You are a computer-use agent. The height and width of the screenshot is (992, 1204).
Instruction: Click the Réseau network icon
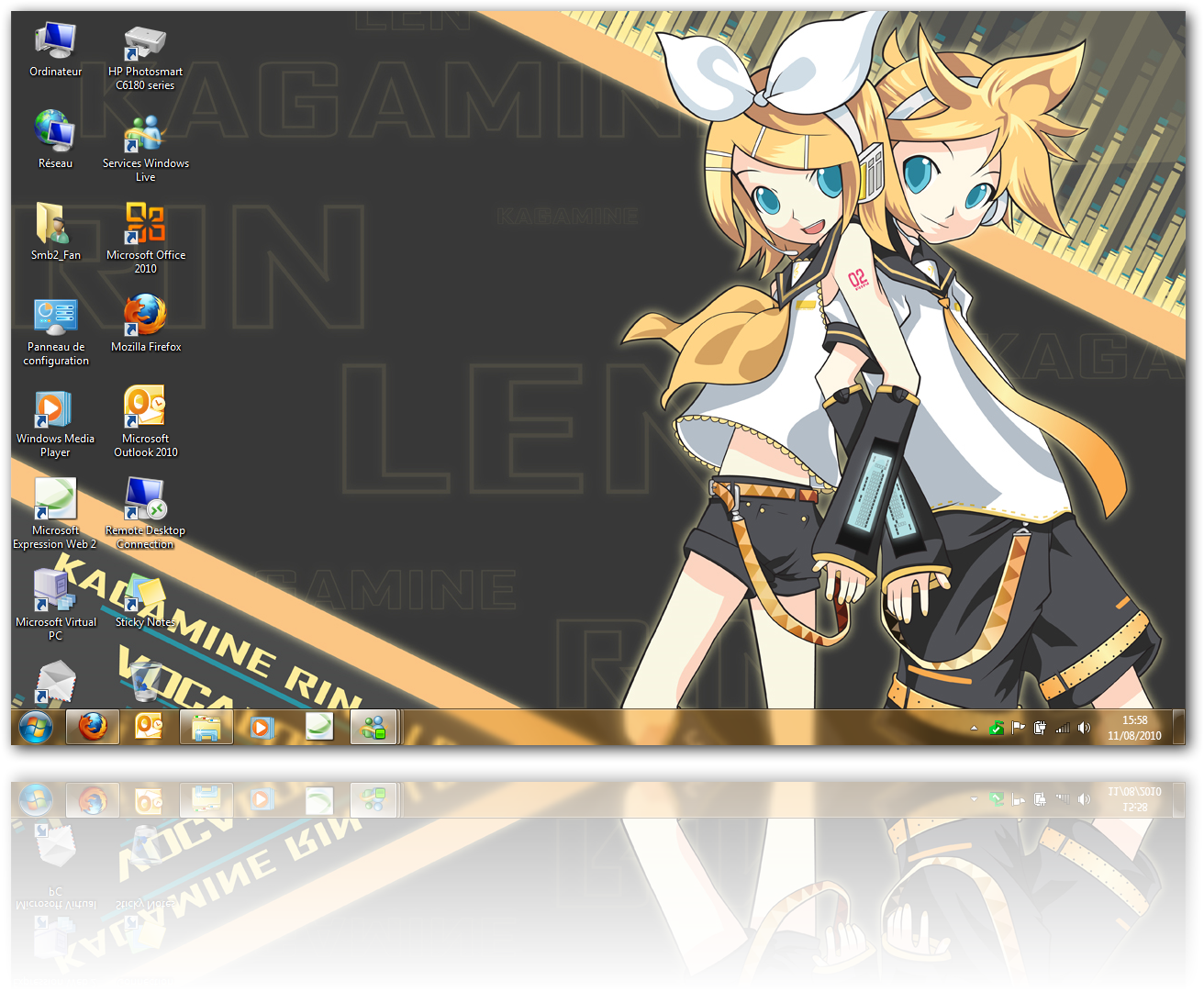pos(55,139)
